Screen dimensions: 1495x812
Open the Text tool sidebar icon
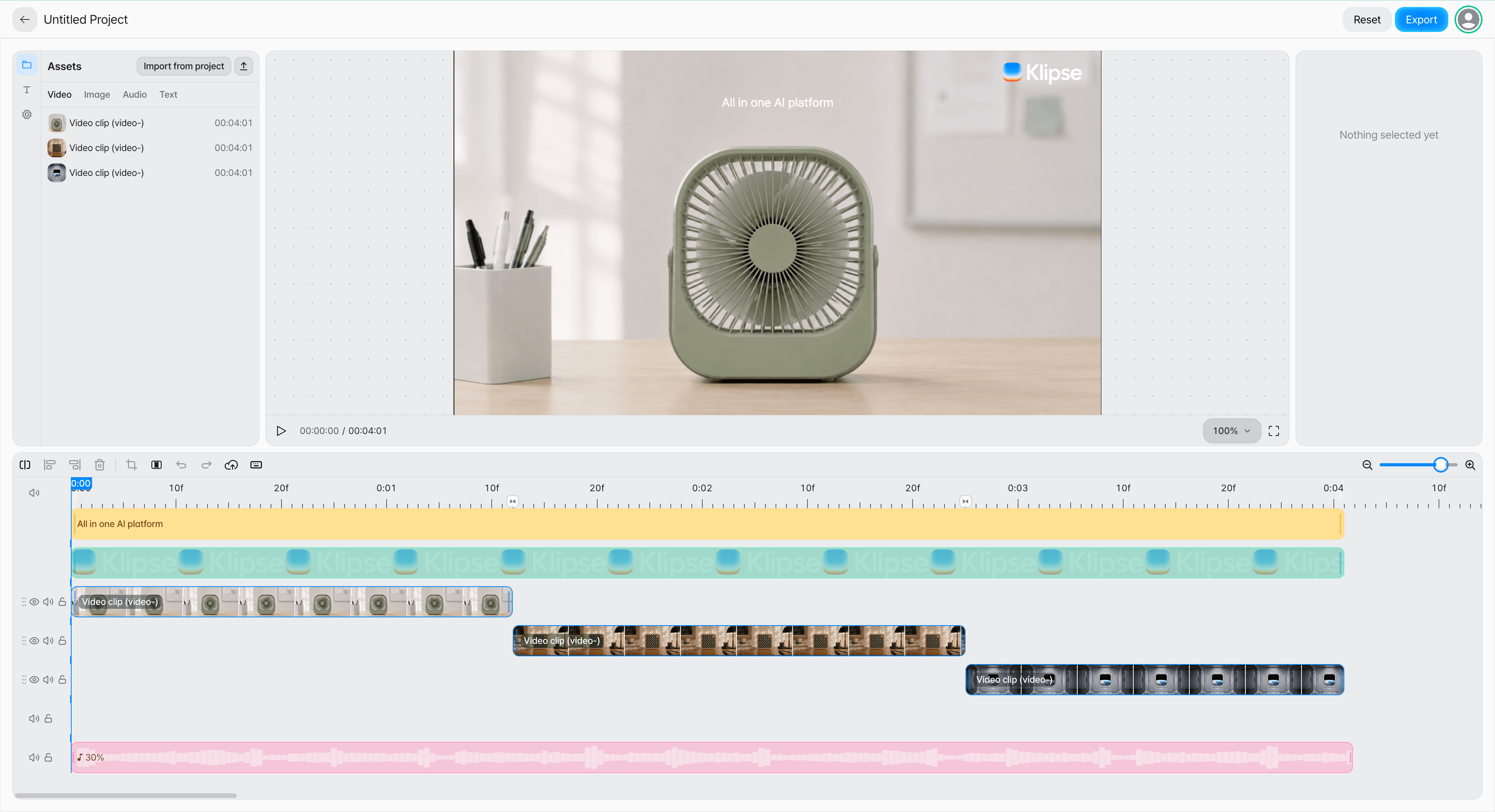(27, 90)
